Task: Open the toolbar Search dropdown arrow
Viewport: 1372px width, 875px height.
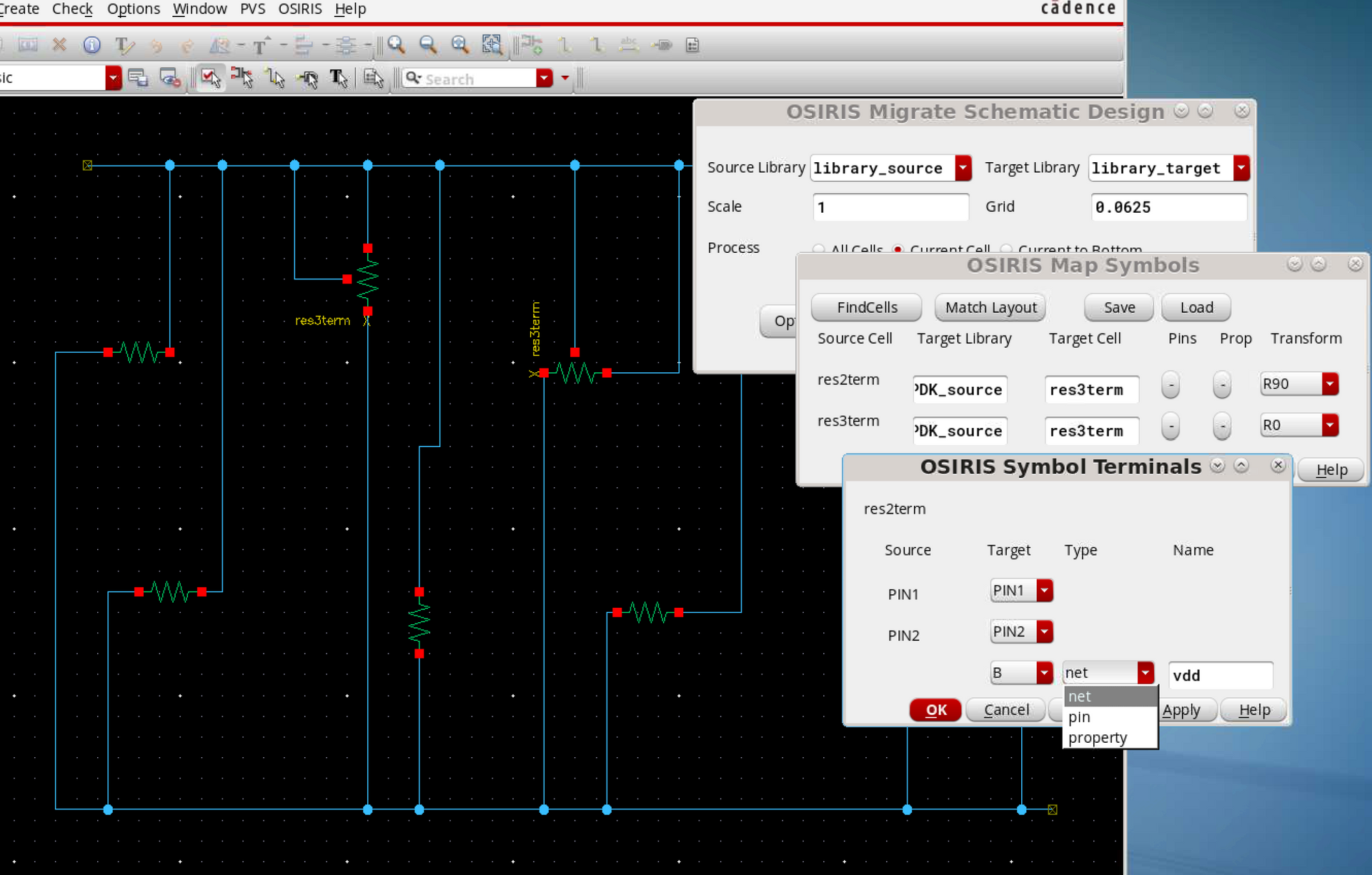Action: (x=545, y=78)
